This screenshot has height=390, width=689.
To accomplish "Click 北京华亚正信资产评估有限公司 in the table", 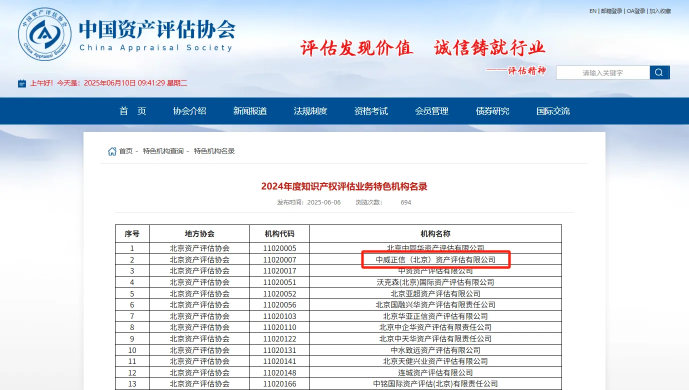I will click(435, 316).
